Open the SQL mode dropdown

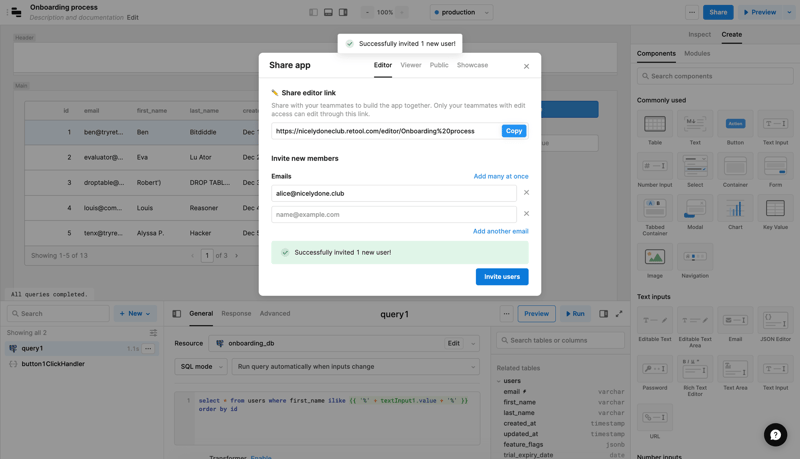201,366
